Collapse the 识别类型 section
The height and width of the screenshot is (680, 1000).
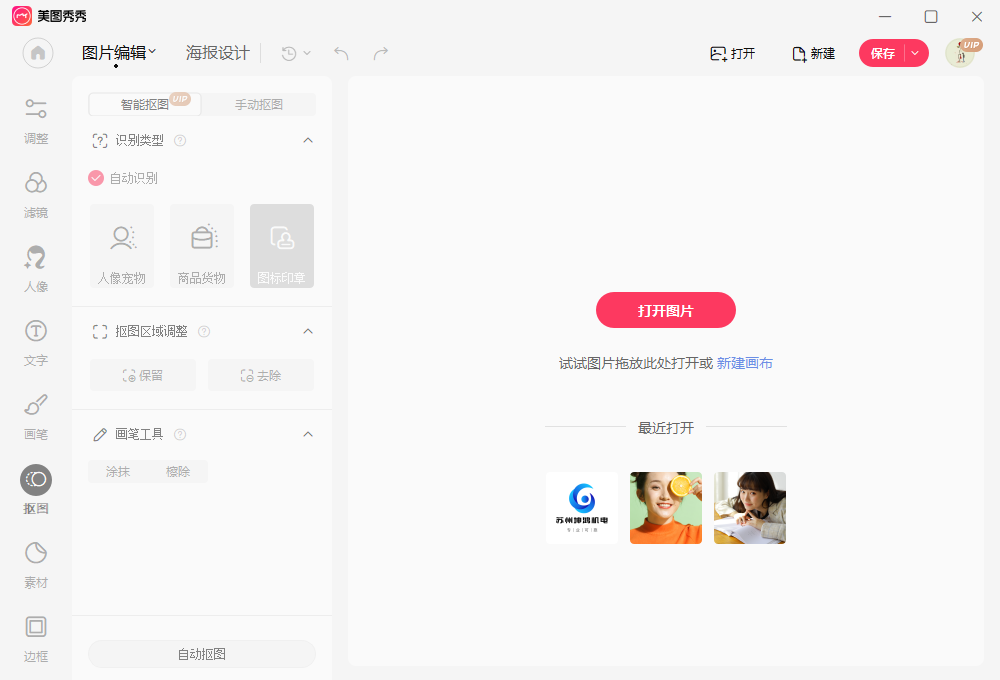308,140
